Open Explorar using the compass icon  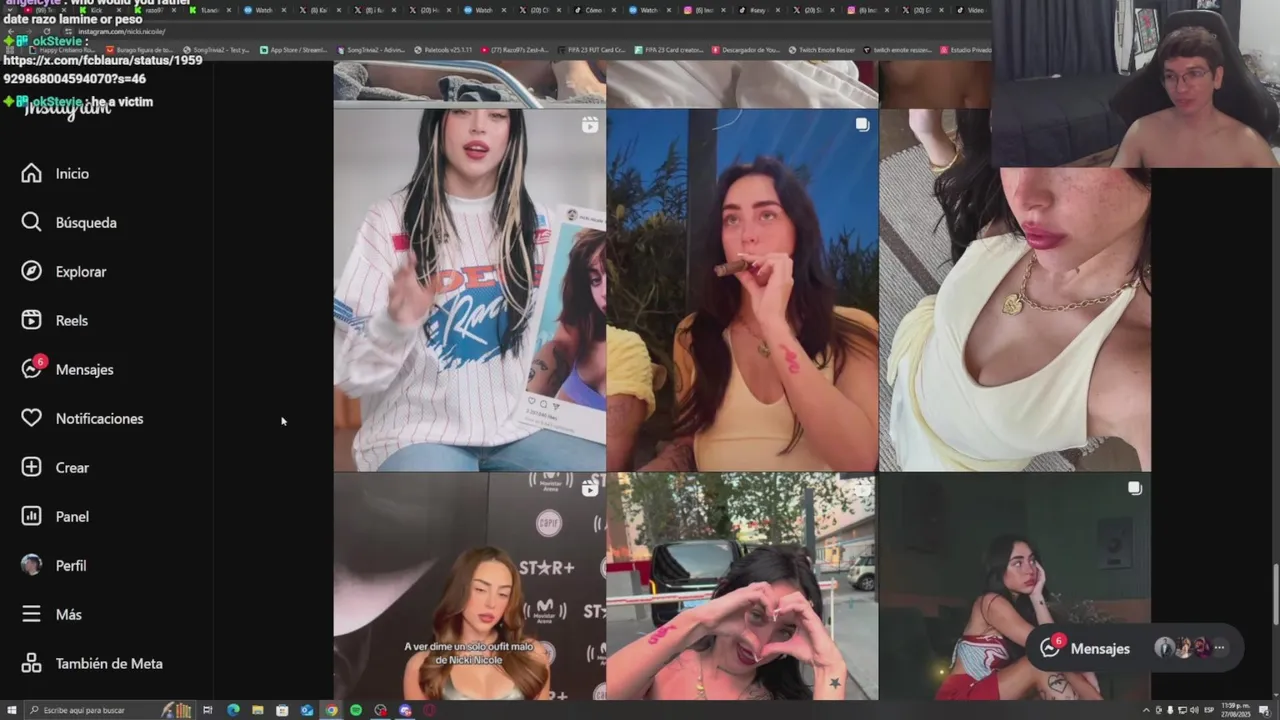coord(31,271)
